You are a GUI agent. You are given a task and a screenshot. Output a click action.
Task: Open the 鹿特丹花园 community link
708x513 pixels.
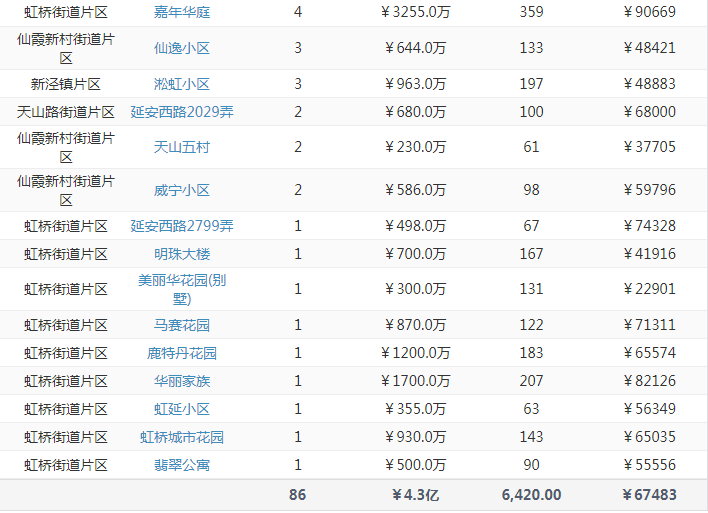tap(182, 353)
